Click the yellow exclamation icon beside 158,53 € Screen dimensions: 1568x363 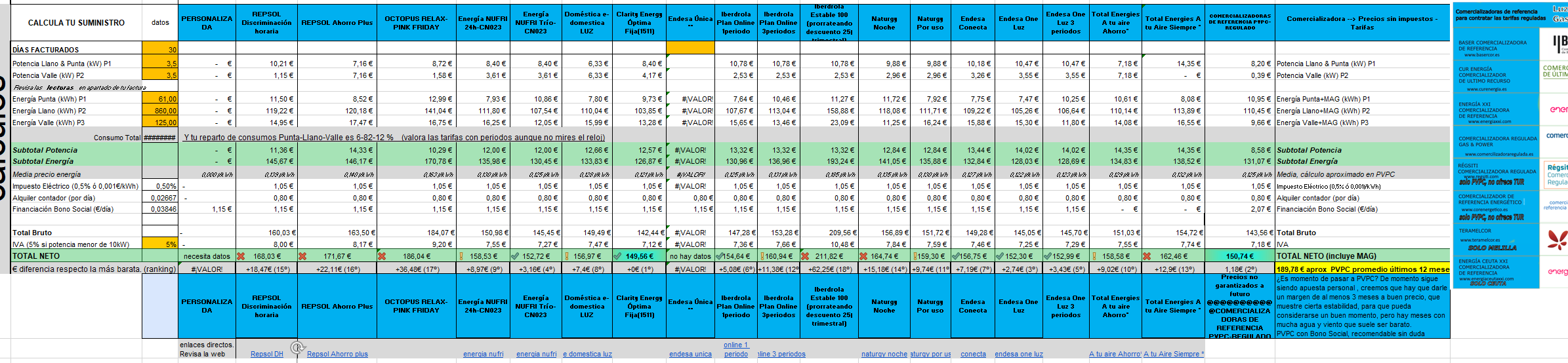[x=461, y=256]
